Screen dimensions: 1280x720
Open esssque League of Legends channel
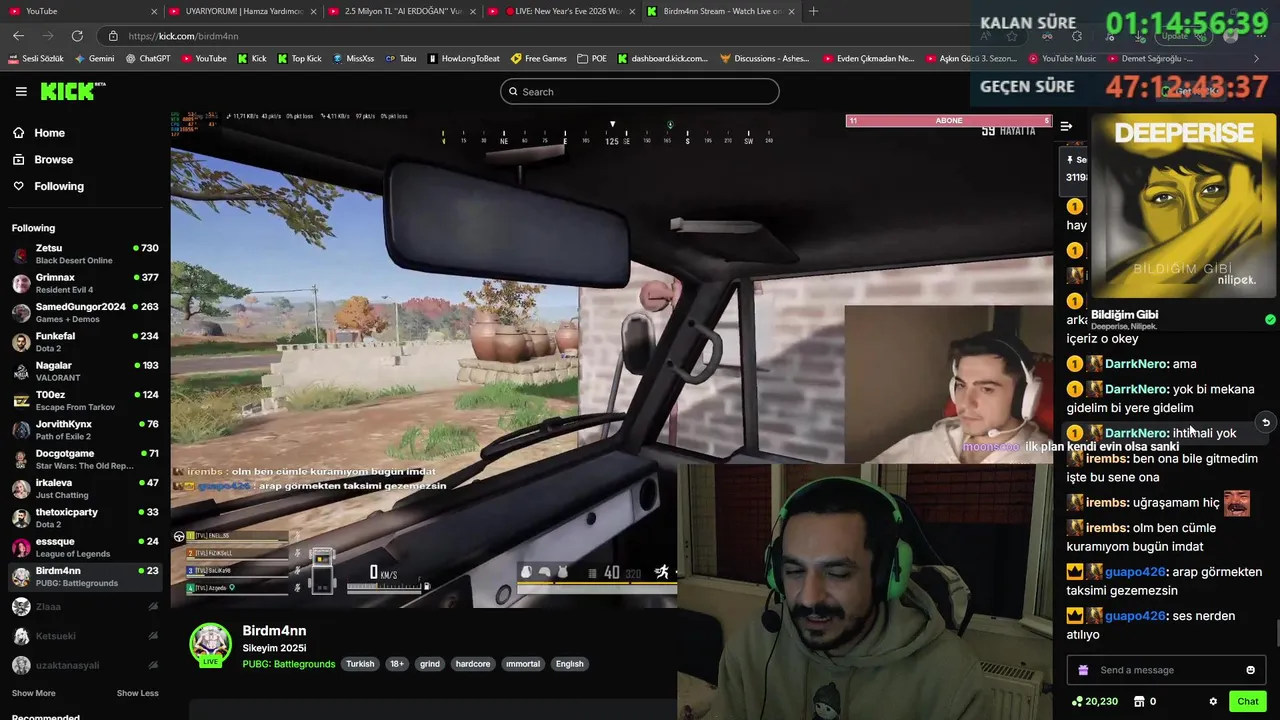(85, 547)
